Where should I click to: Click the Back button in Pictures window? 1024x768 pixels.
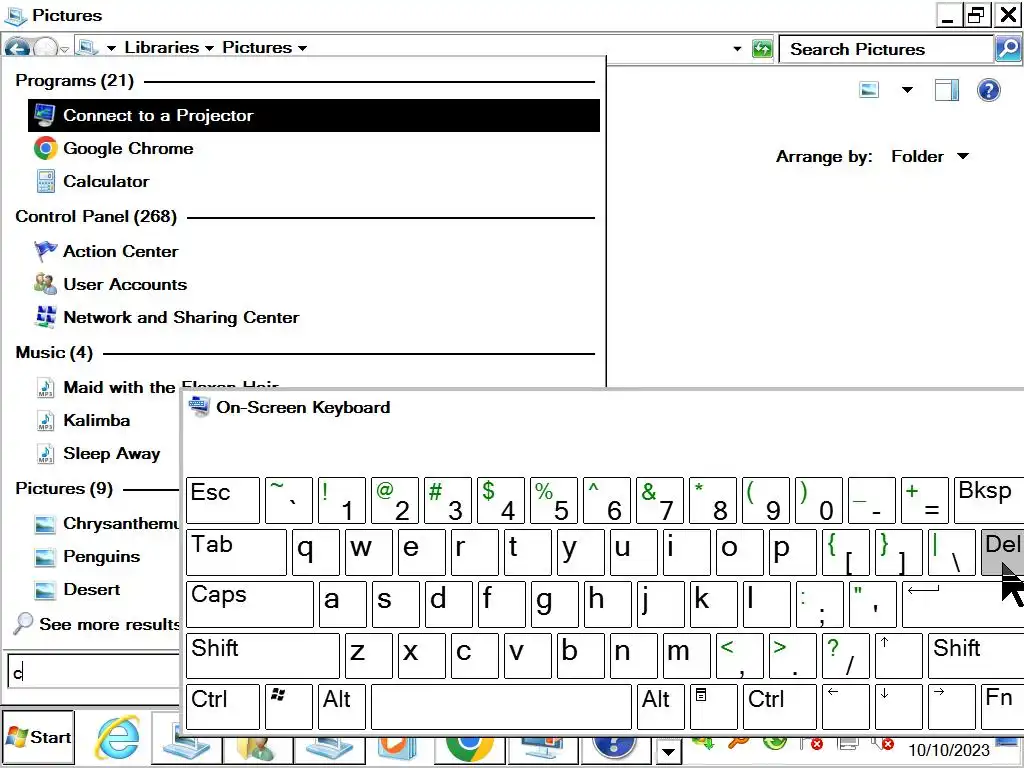point(17,48)
